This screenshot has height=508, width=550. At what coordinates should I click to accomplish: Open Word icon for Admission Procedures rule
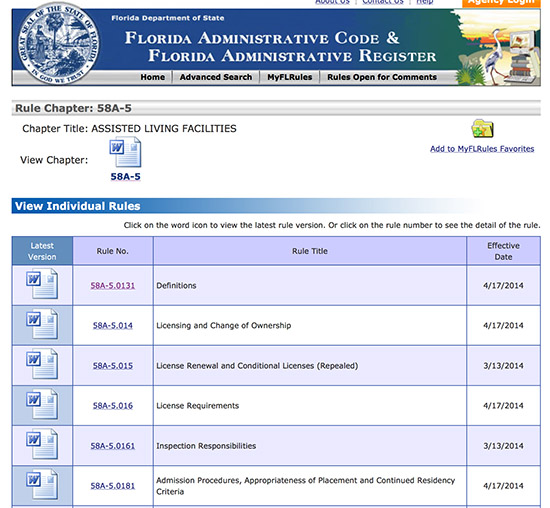(x=42, y=483)
